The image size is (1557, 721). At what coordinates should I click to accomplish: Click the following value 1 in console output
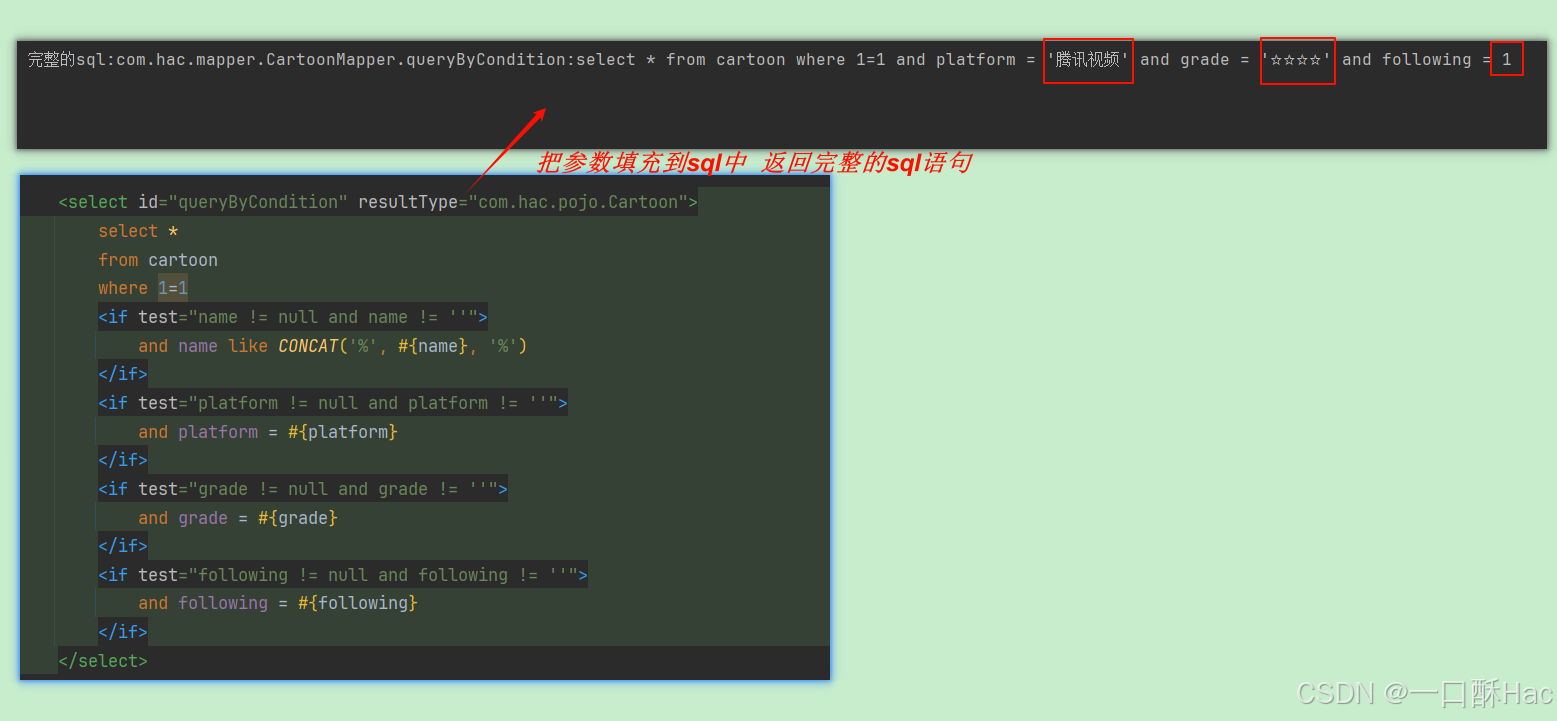click(1506, 60)
